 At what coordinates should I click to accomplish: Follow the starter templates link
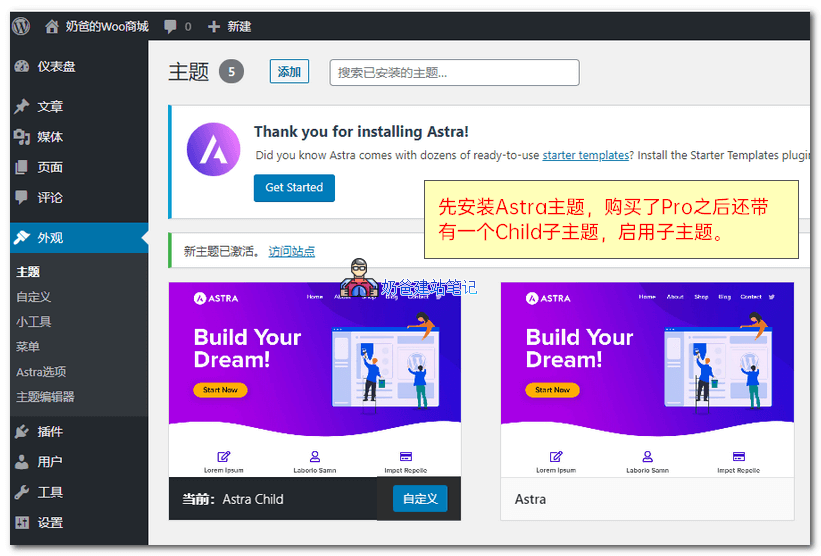[585, 155]
